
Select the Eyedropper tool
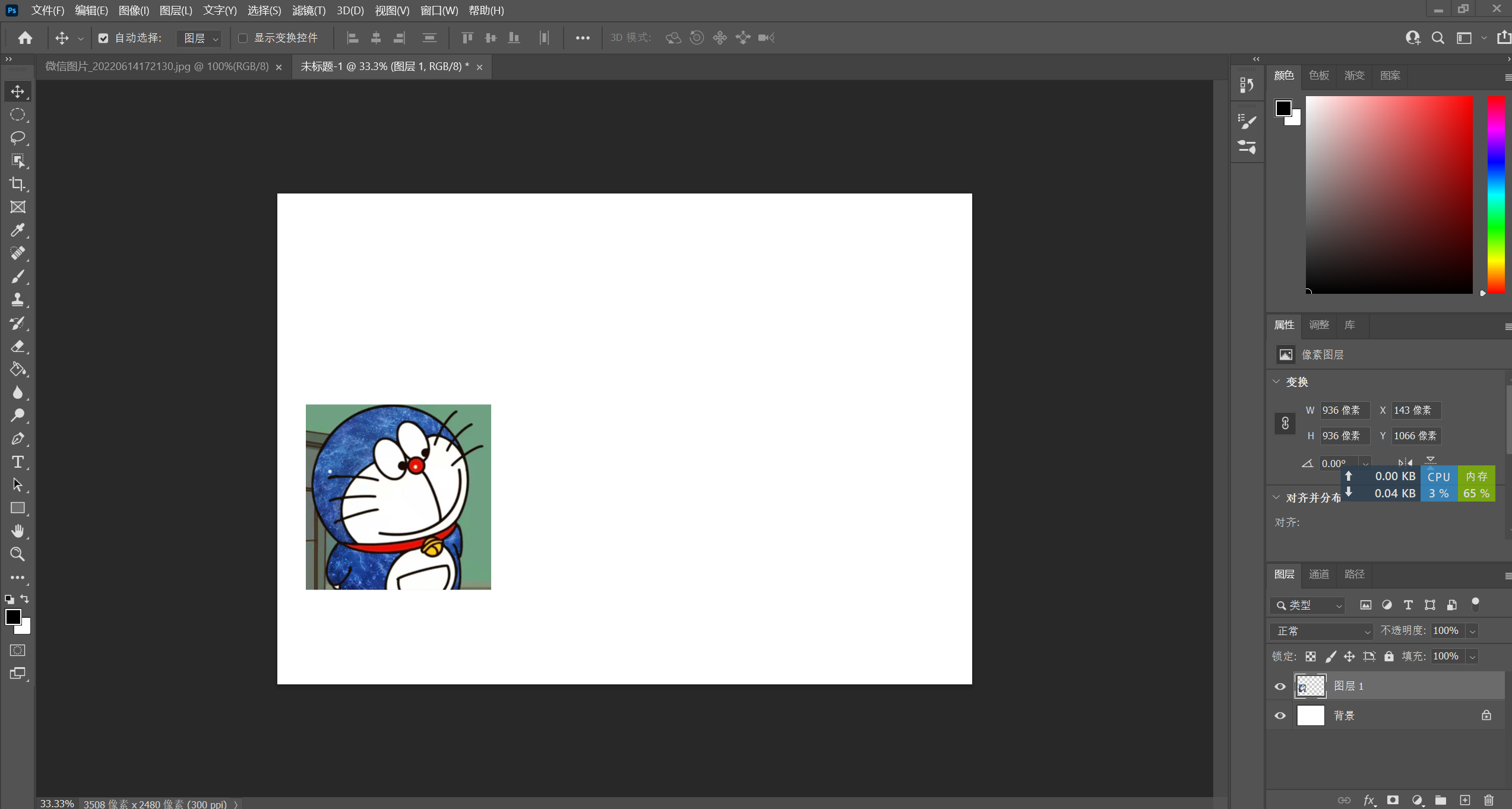(x=18, y=230)
